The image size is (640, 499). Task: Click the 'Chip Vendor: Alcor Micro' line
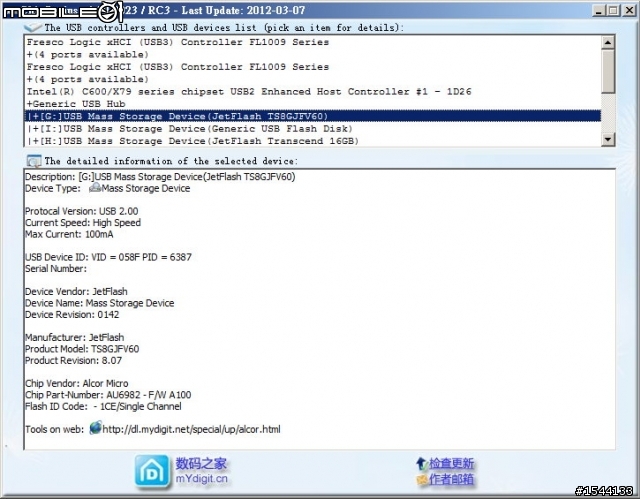click(x=77, y=384)
